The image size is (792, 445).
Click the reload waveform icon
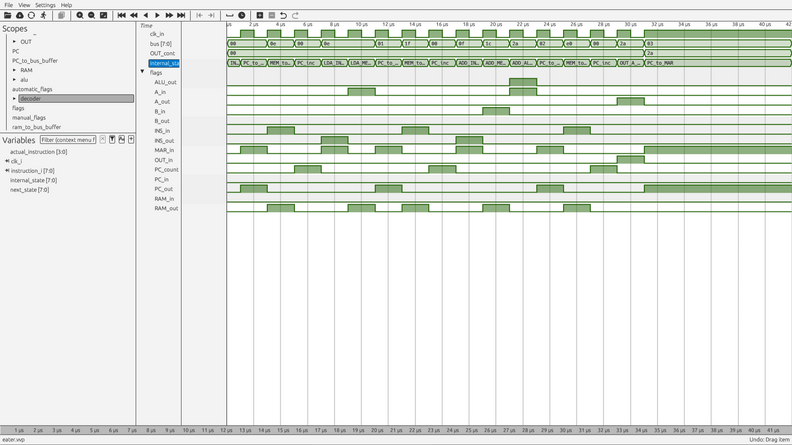click(x=31, y=15)
